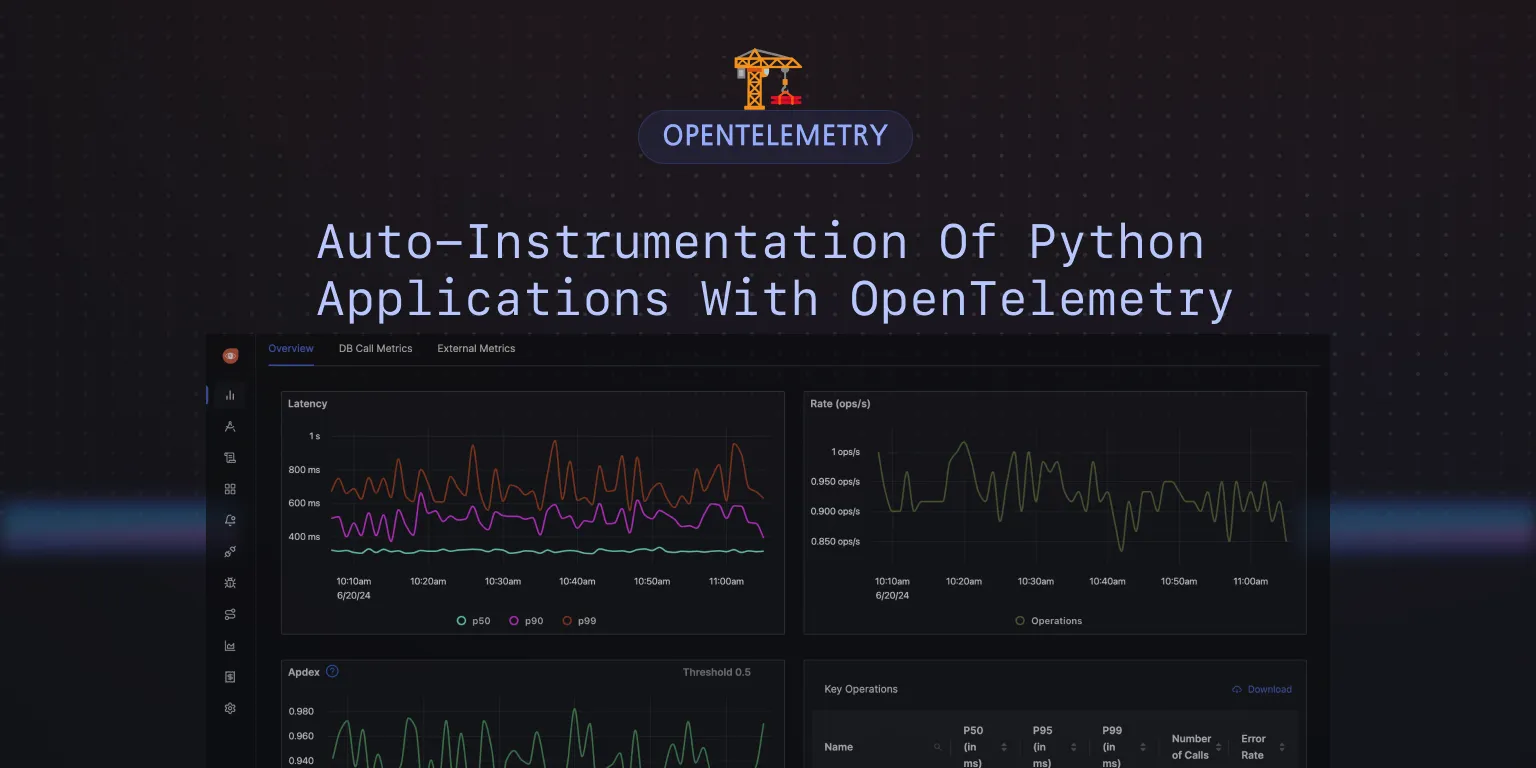Open the Service Map route sidebar icon
The height and width of the screenshot is (768, 1536).
pyautogui.click(x=230, y=614)
